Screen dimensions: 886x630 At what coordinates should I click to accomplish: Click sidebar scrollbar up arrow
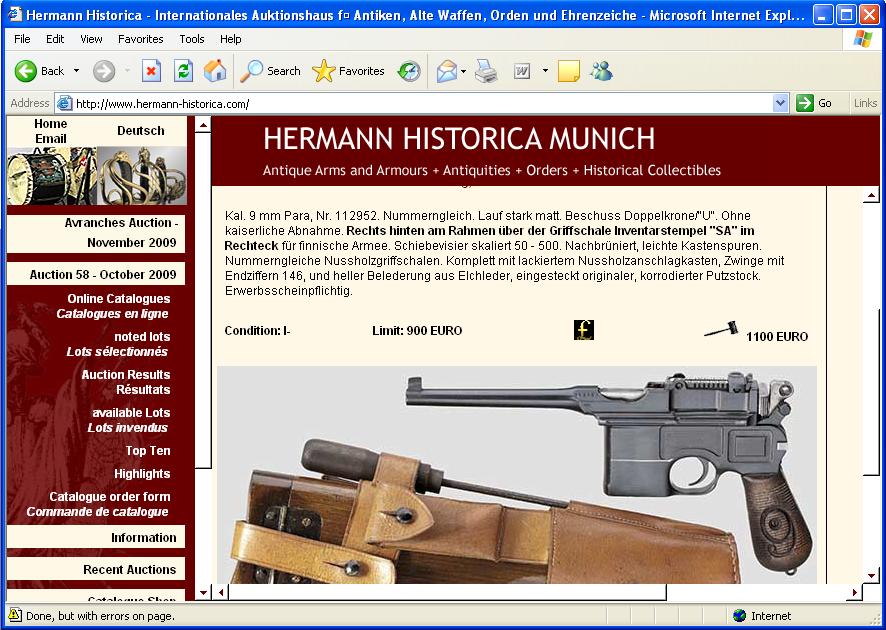click(203, 125)
